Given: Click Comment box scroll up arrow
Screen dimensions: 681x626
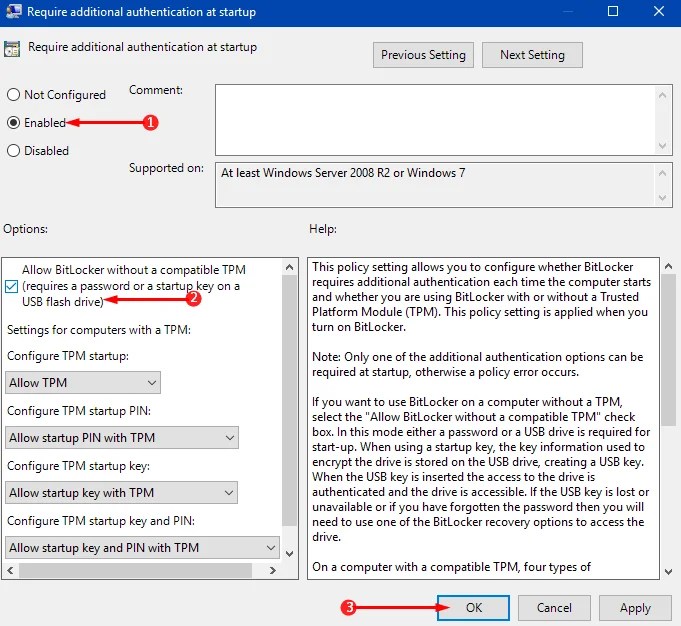Looking at the screenshot, I should 662,95.
